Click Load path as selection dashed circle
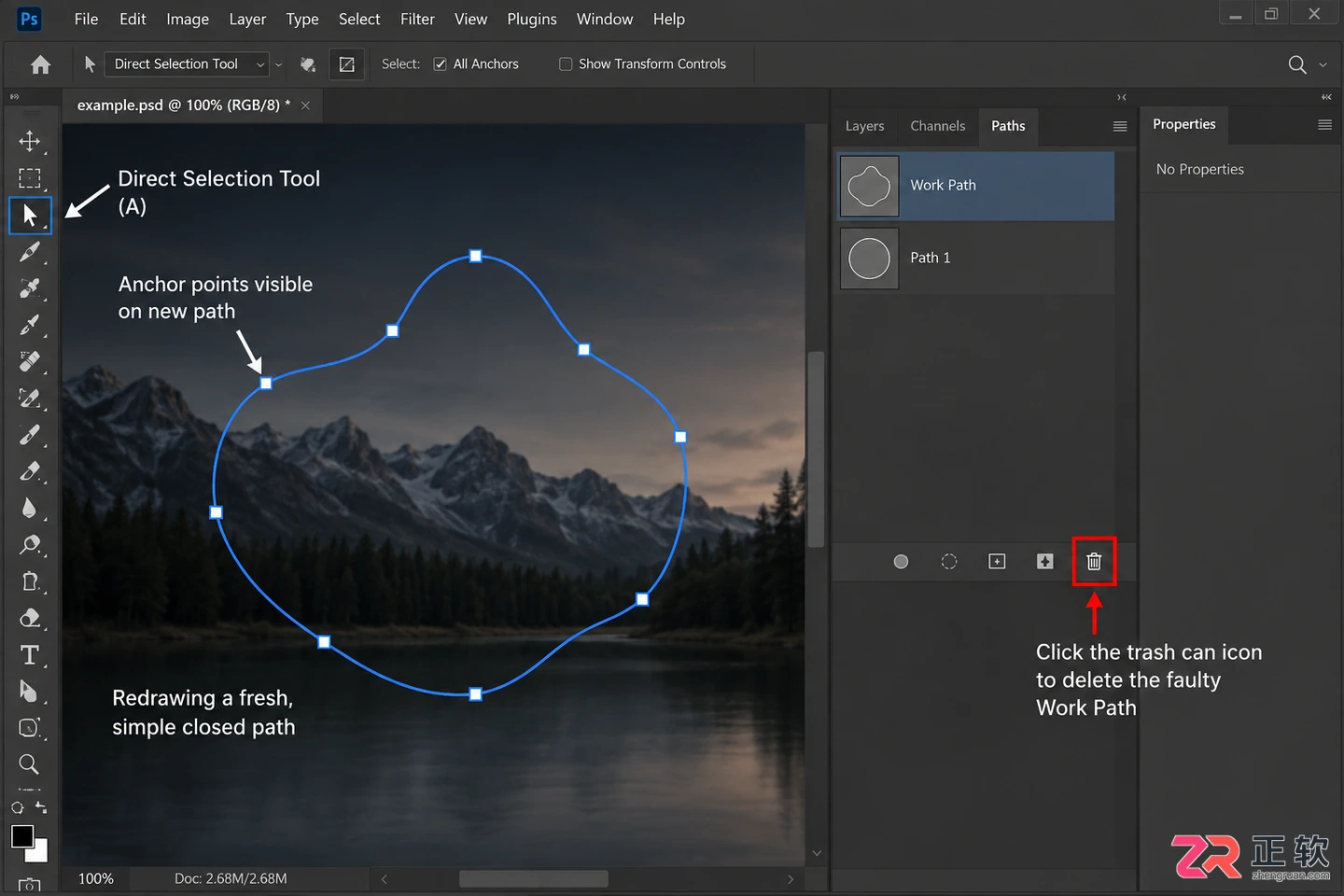This screenshot has height=896, width=1344. 949,562
